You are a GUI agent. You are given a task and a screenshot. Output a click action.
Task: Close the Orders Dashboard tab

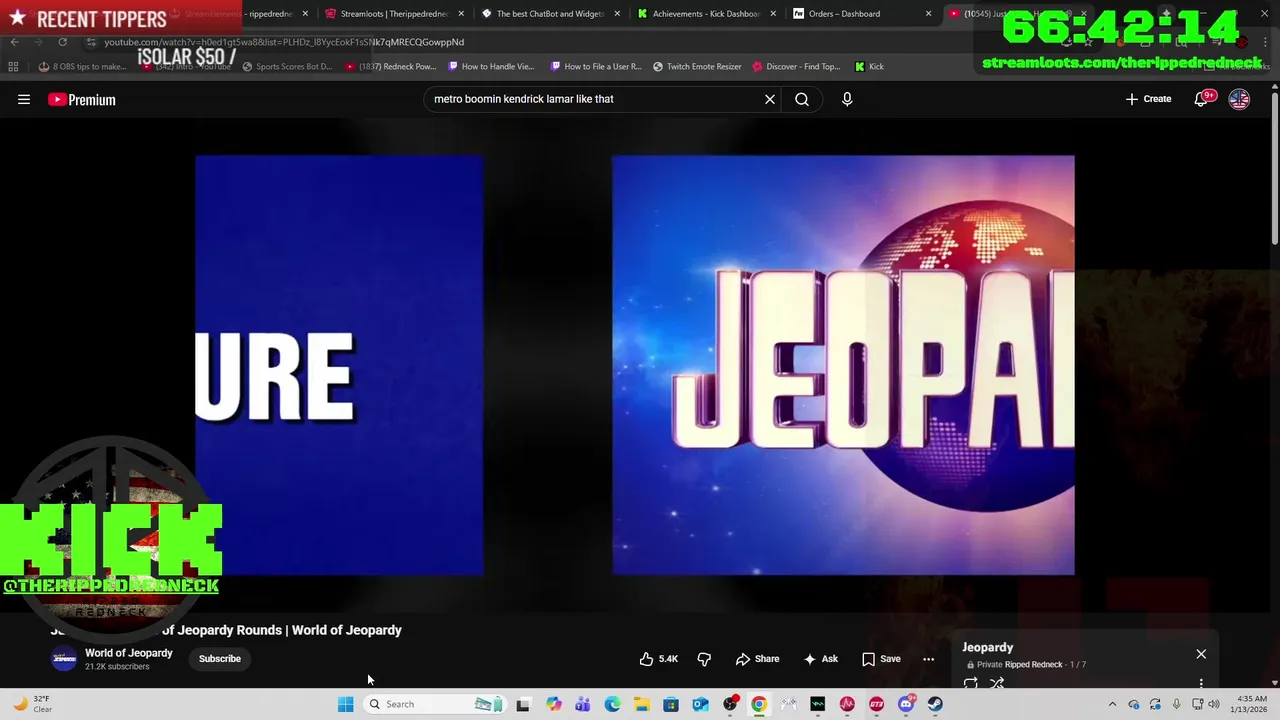929,14
